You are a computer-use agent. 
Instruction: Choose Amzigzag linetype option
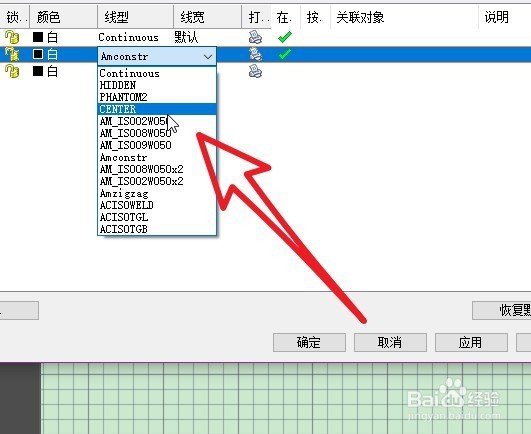click(x=157, y=193)
